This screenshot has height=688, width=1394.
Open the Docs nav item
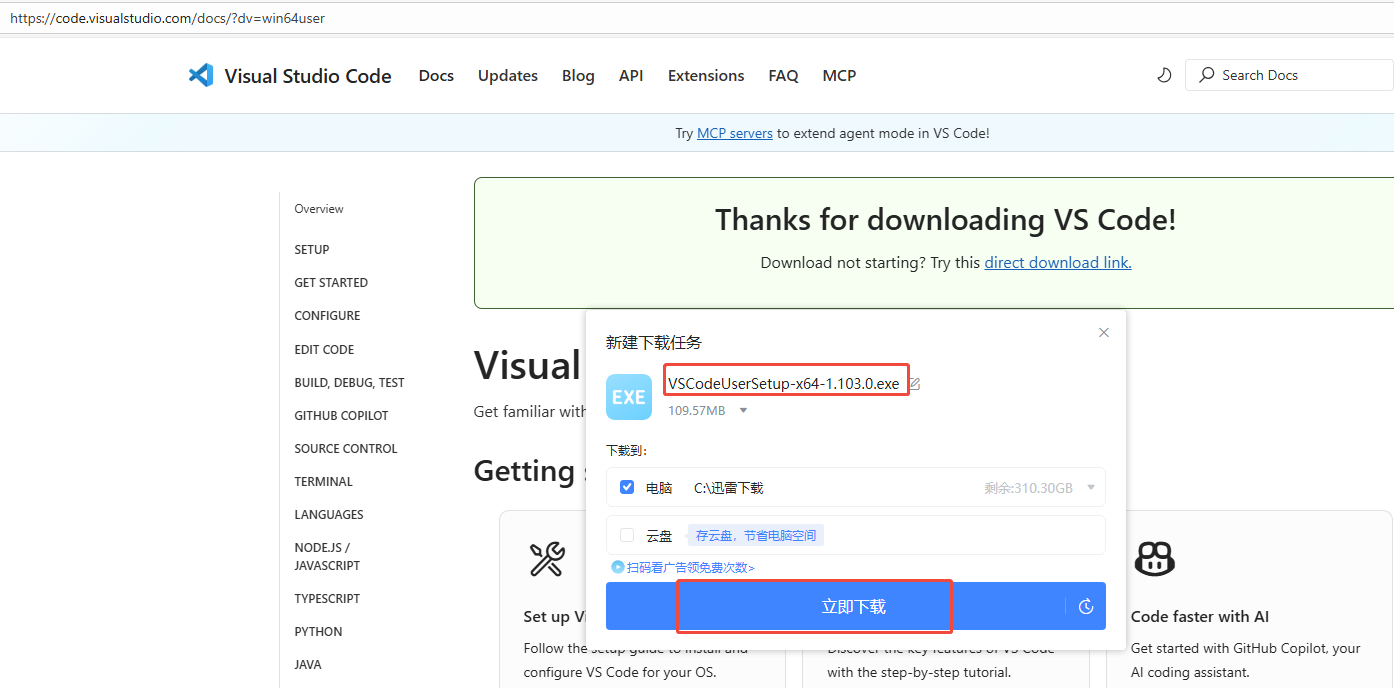tap(436, 76)
